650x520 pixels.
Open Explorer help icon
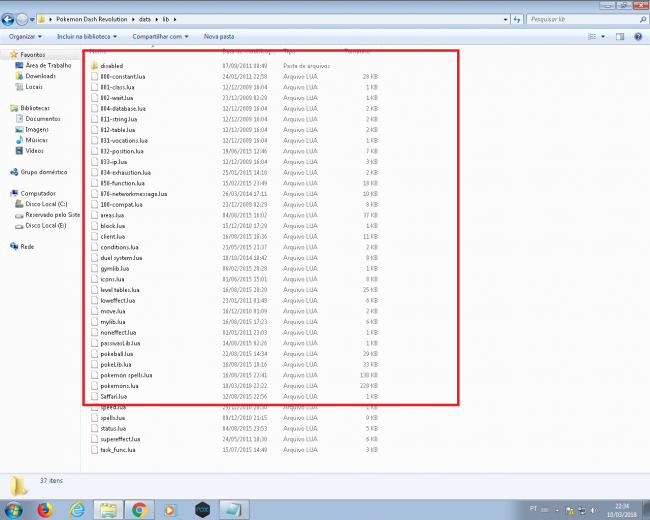tap(638, 36)
